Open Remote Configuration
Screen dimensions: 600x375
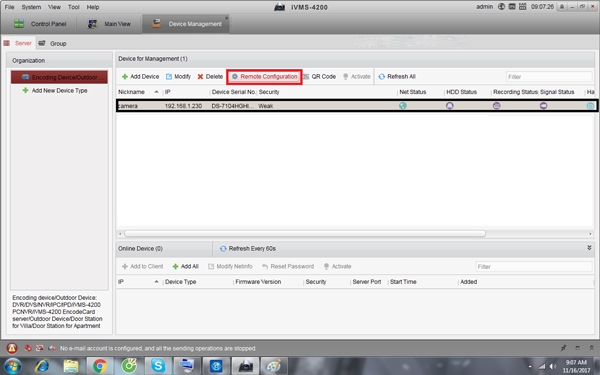[264, 77]
